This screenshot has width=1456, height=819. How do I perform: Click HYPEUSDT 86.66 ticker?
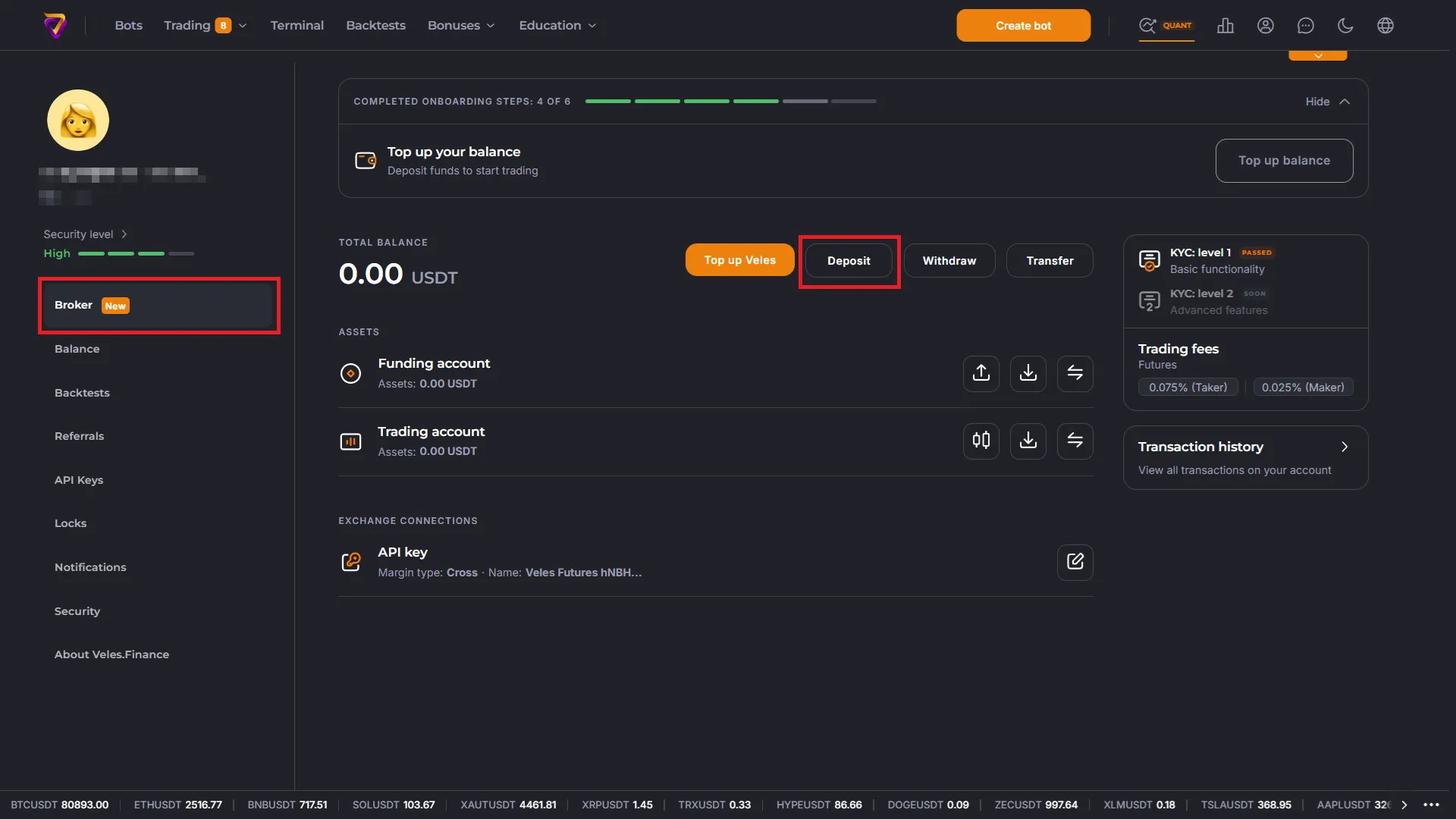tap(819, 805)
